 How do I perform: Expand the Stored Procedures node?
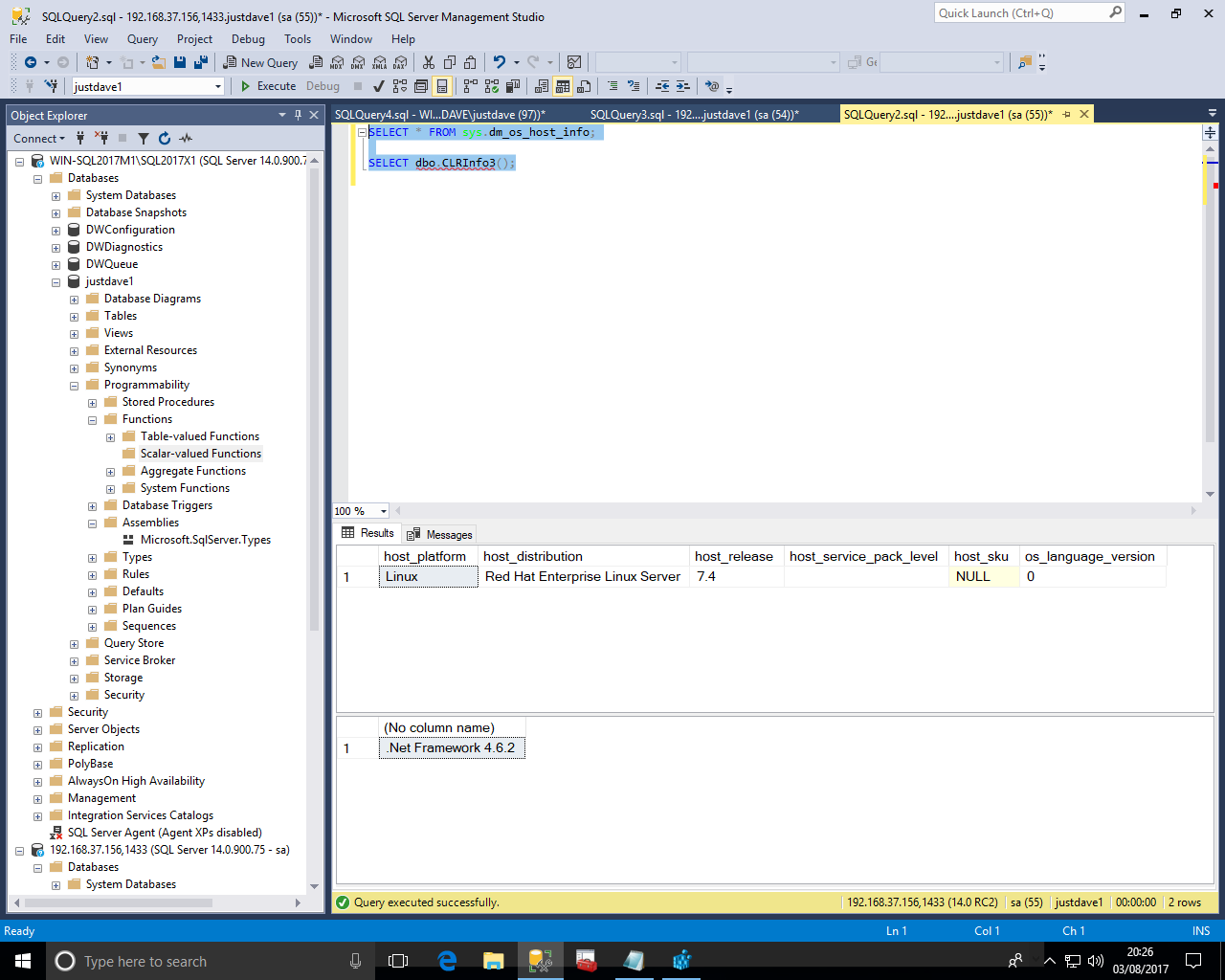[x=93, y=403]
